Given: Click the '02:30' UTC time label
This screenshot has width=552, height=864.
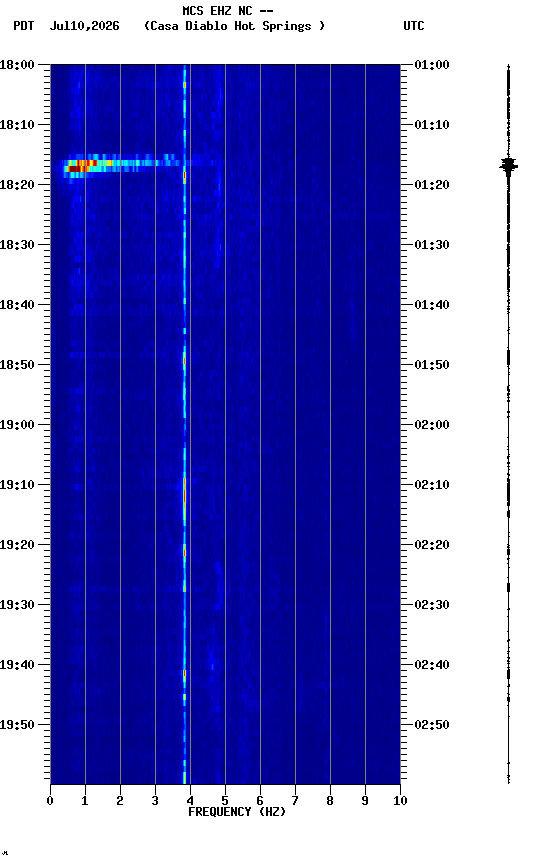Looking at the screenshot, I should coord(432,606).
